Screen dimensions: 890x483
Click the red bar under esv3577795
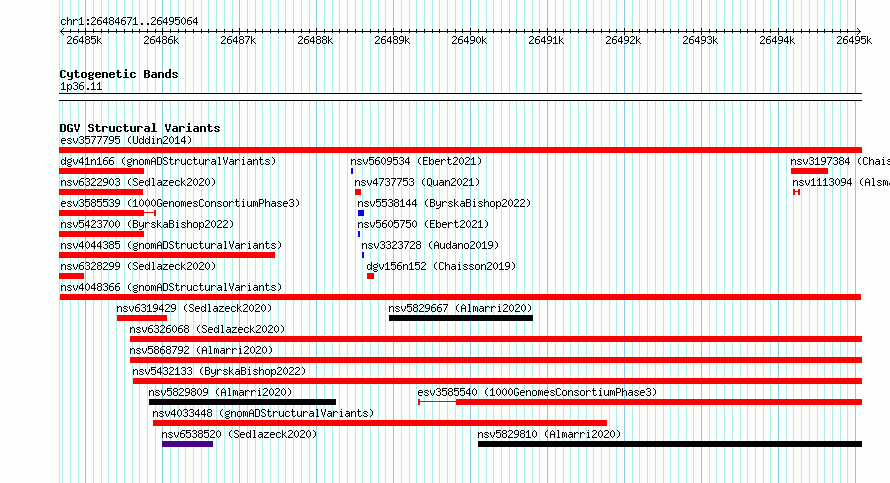460,150
